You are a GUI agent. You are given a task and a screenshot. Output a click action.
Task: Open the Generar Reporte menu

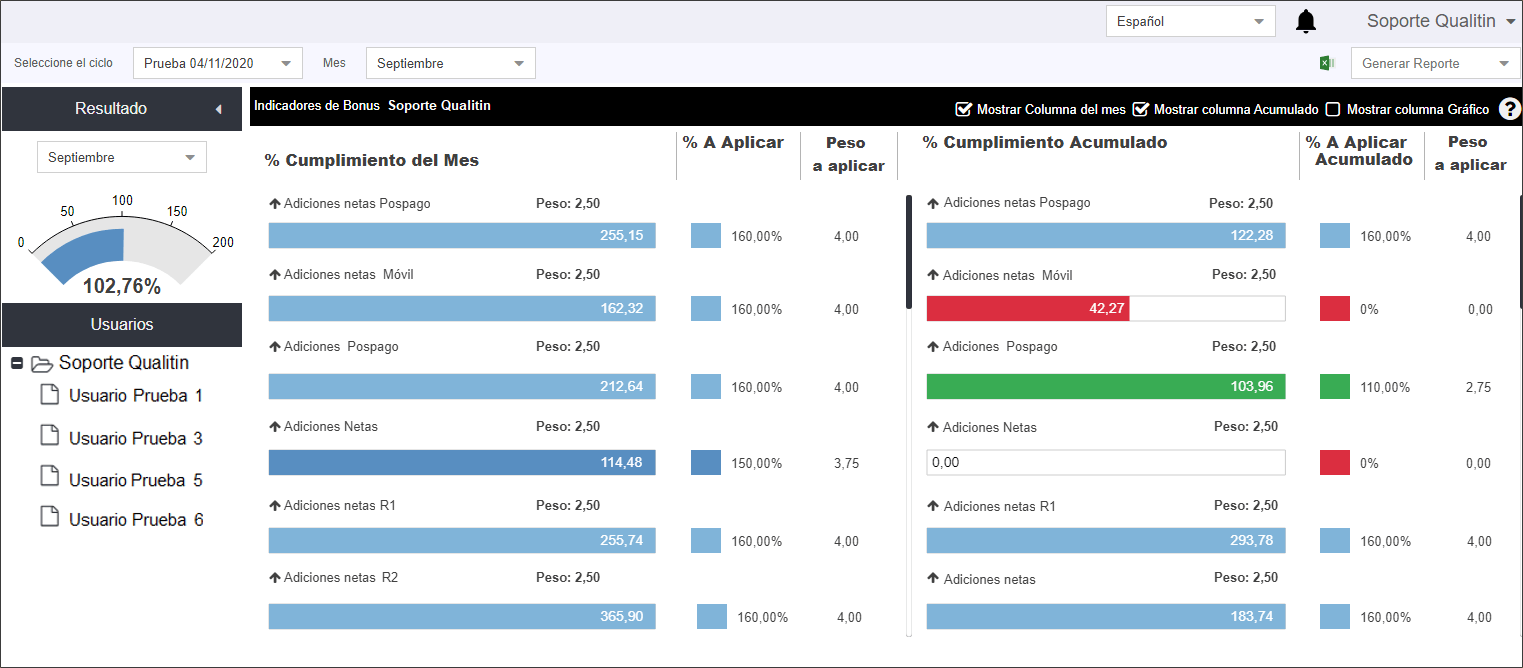coord(1435,63)
